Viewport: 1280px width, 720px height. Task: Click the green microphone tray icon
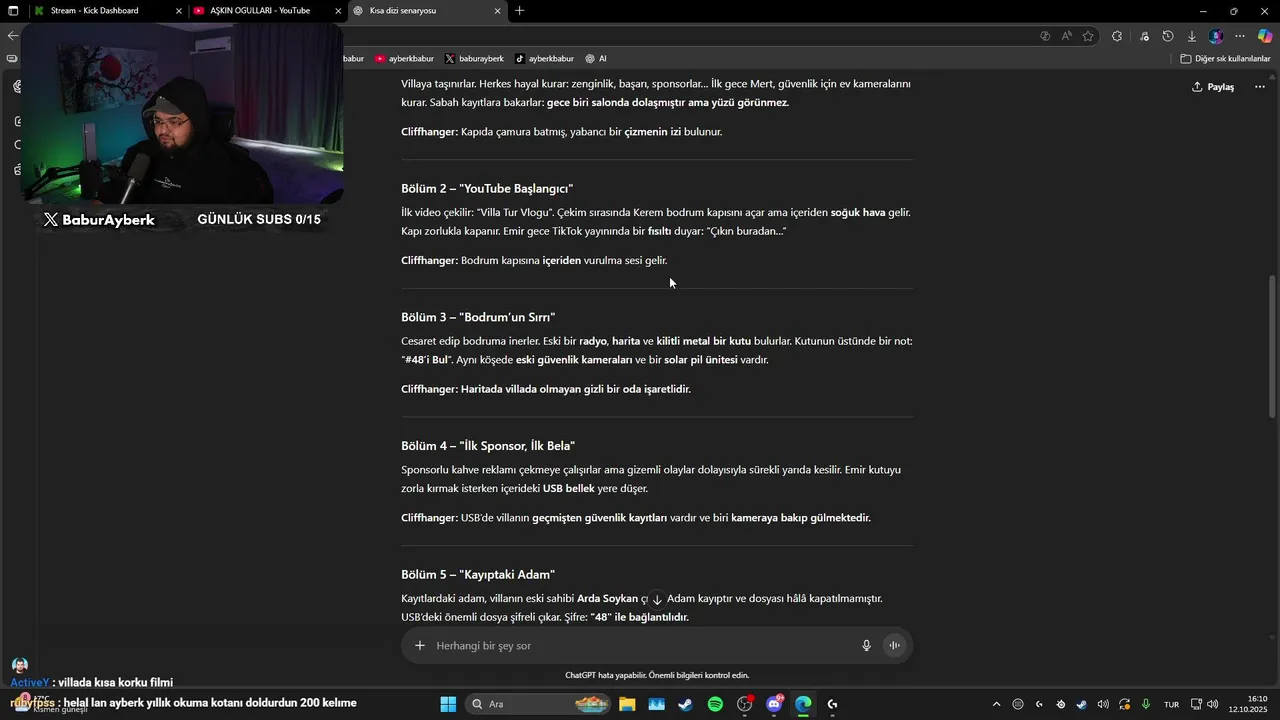tap(1146, 704)
